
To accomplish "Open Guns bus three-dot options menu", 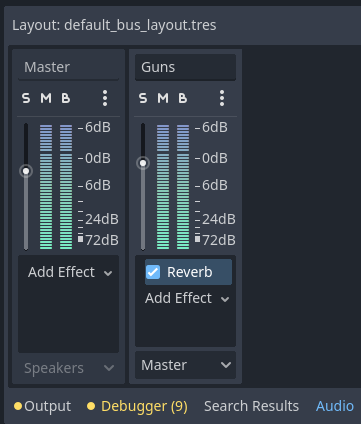I will tap(222, 98).
